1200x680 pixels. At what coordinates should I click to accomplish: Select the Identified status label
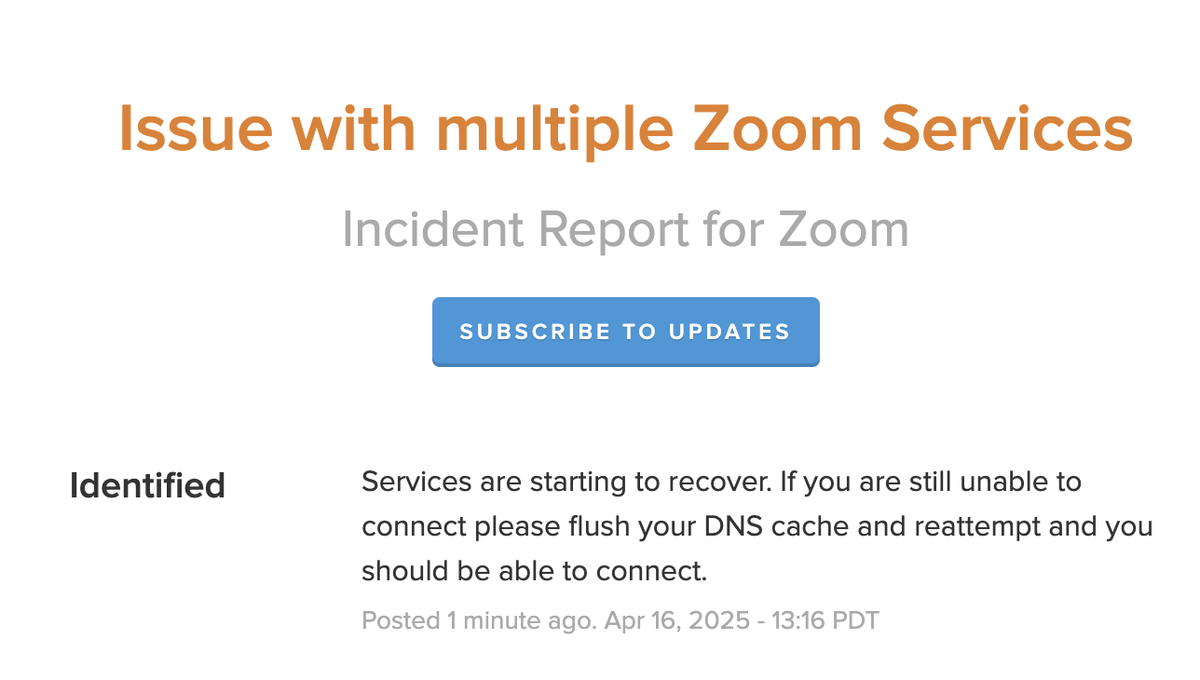(147, 486)
